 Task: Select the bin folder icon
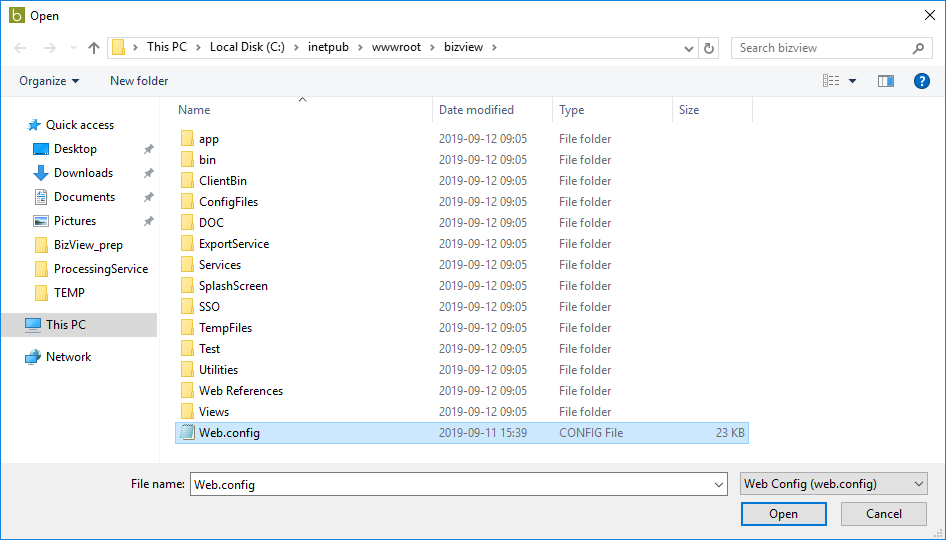(188, 160)
